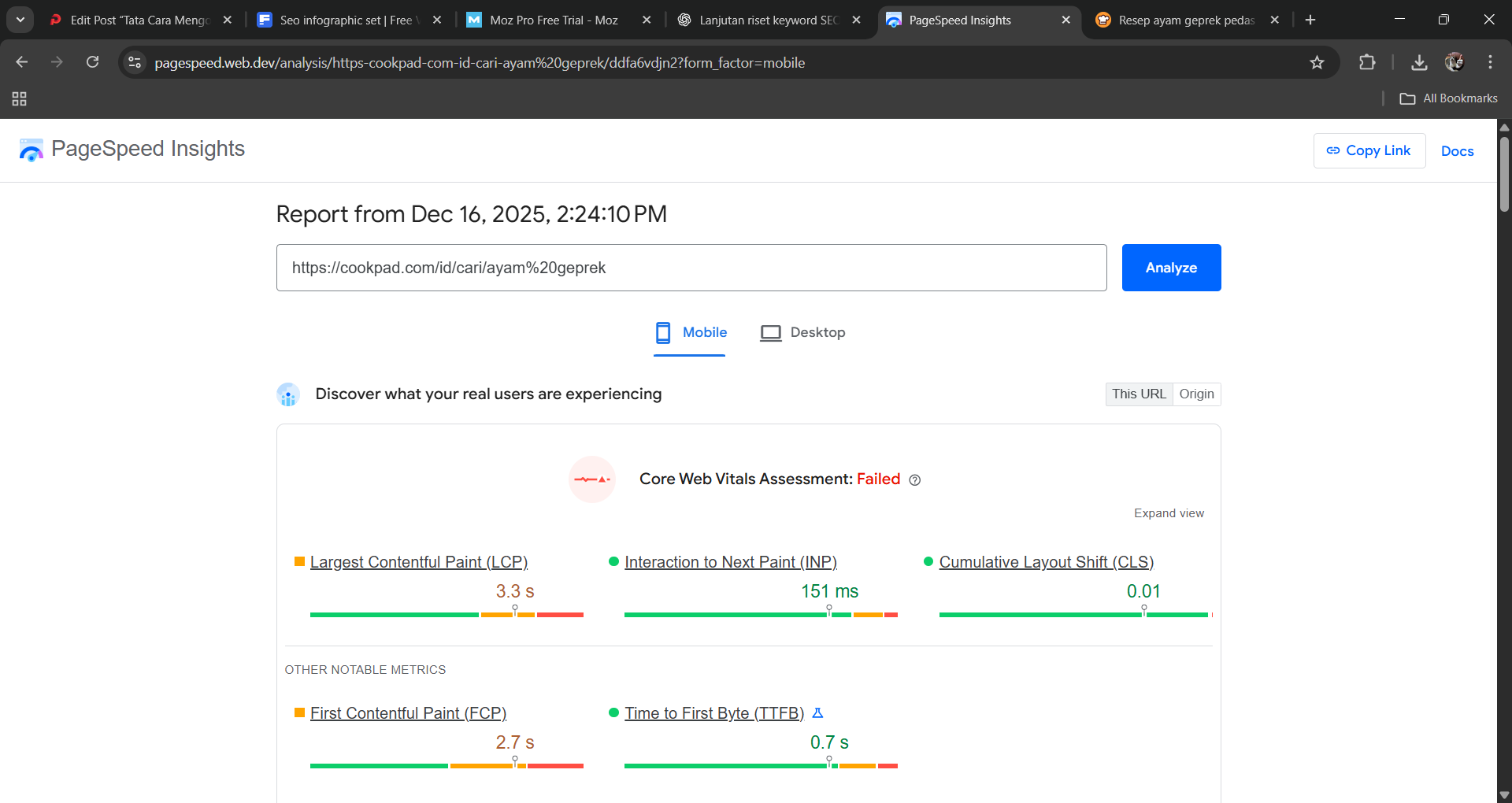Click the real users experience icon
The width and height of the screenshot is (1512, 803).
288,394
